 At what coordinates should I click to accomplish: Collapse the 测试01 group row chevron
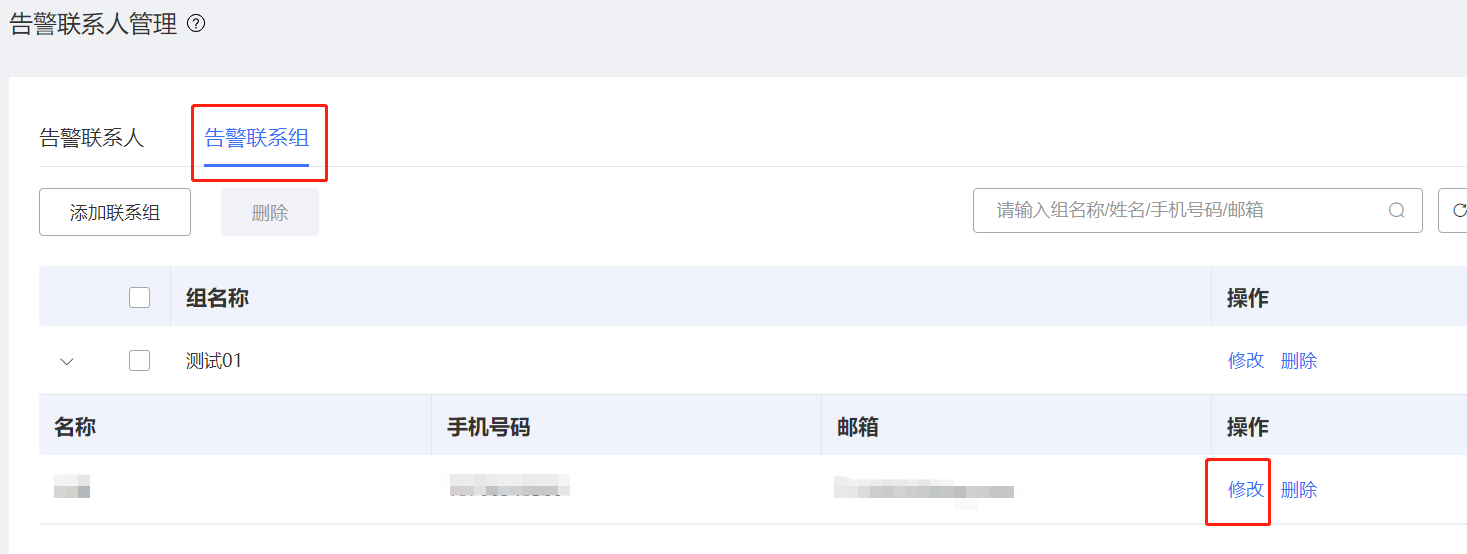[x=67, y=361]
